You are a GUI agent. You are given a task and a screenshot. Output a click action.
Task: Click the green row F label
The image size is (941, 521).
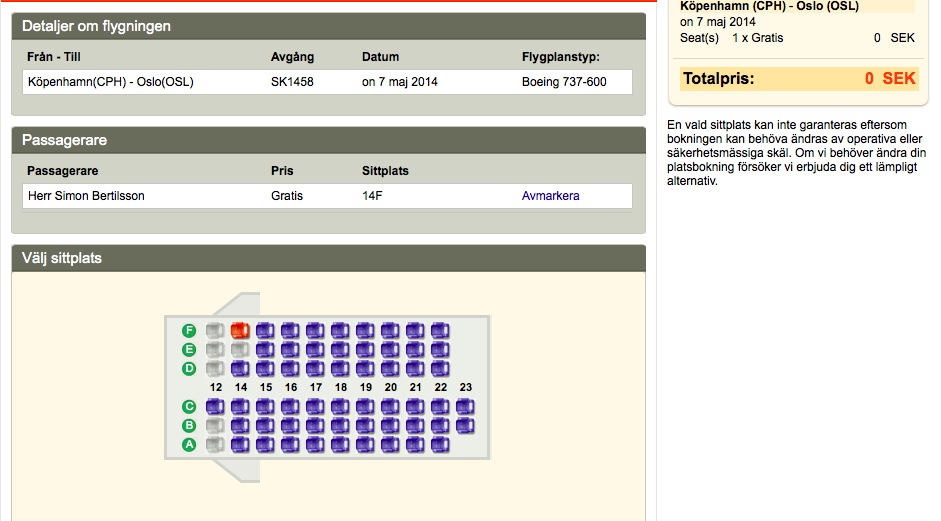pyautogui.click(x=189, y=330)
